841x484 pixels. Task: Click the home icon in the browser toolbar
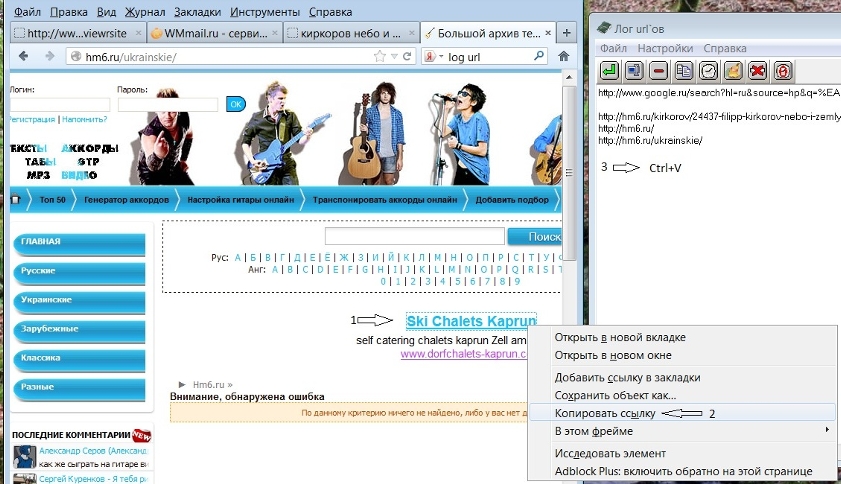click(x=563, y=56)
